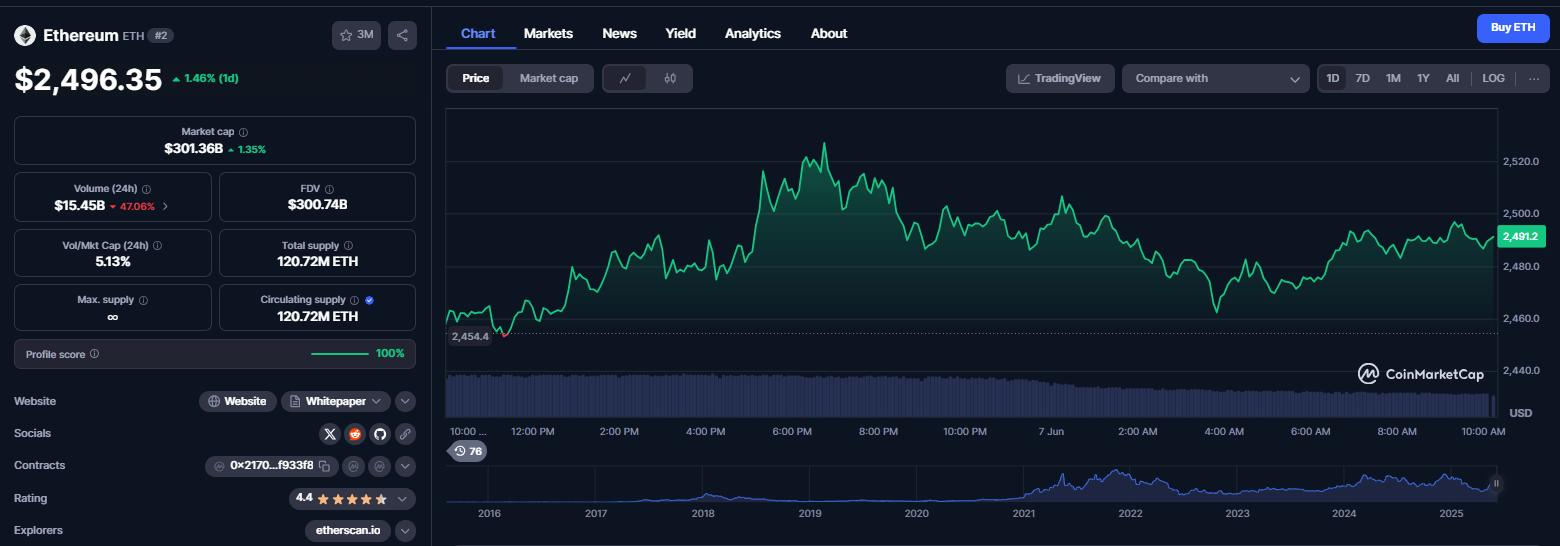Open the Compare with dropdown
1560x546 pixels.
pyautogui.click(x=1216, y=78)
